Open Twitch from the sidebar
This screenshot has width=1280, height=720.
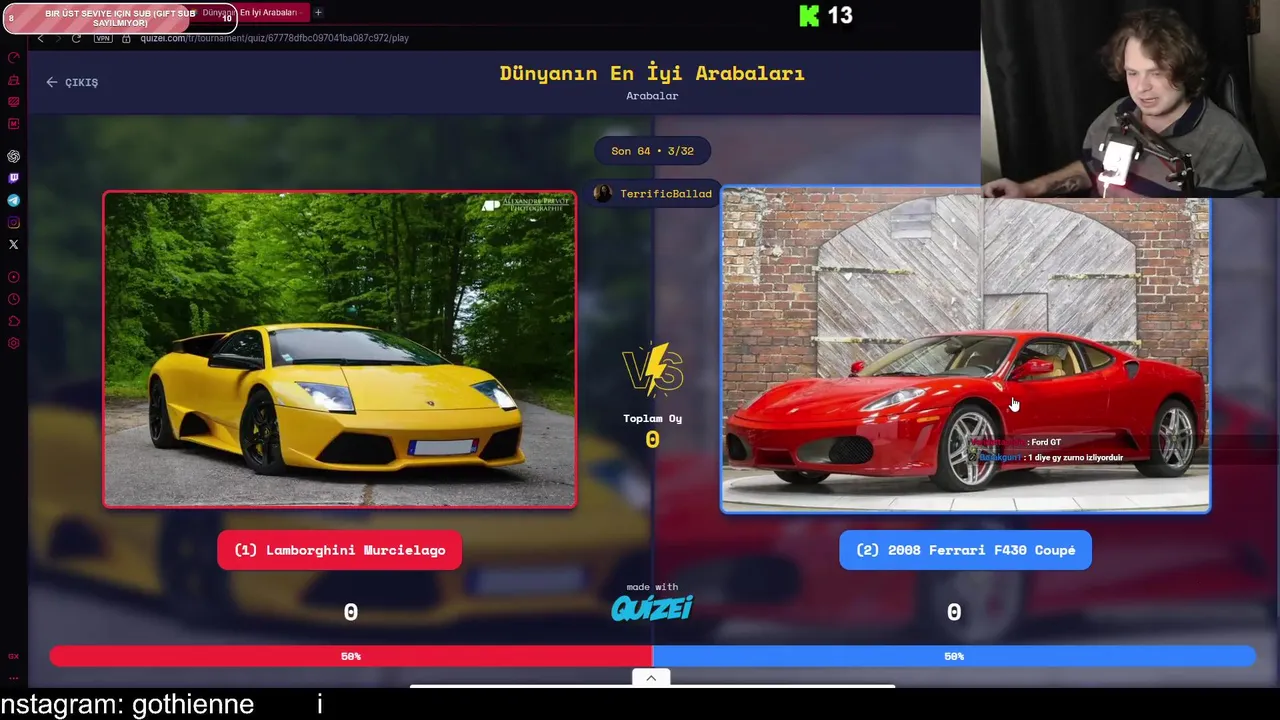(13, 178)
